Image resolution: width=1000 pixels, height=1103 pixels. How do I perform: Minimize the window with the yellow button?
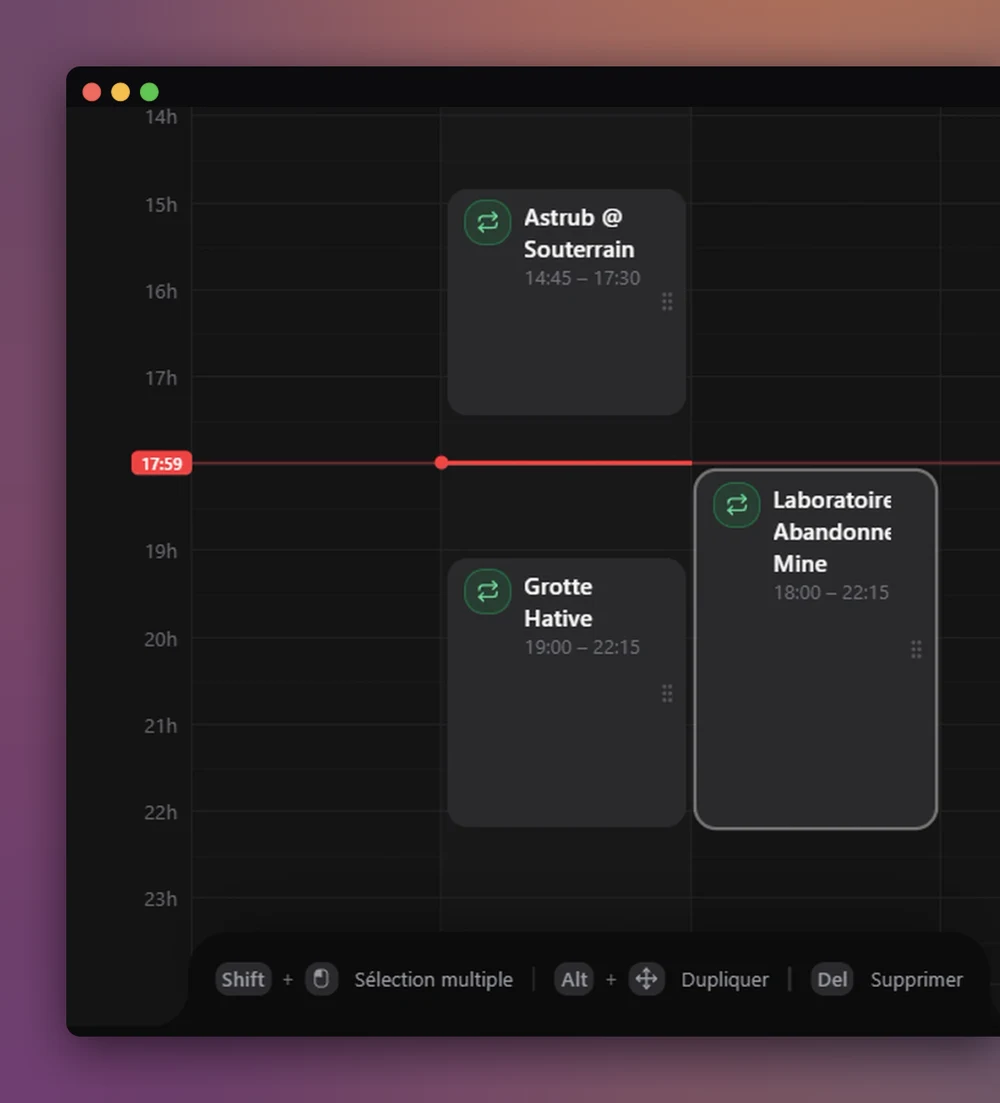click(120, 92)
